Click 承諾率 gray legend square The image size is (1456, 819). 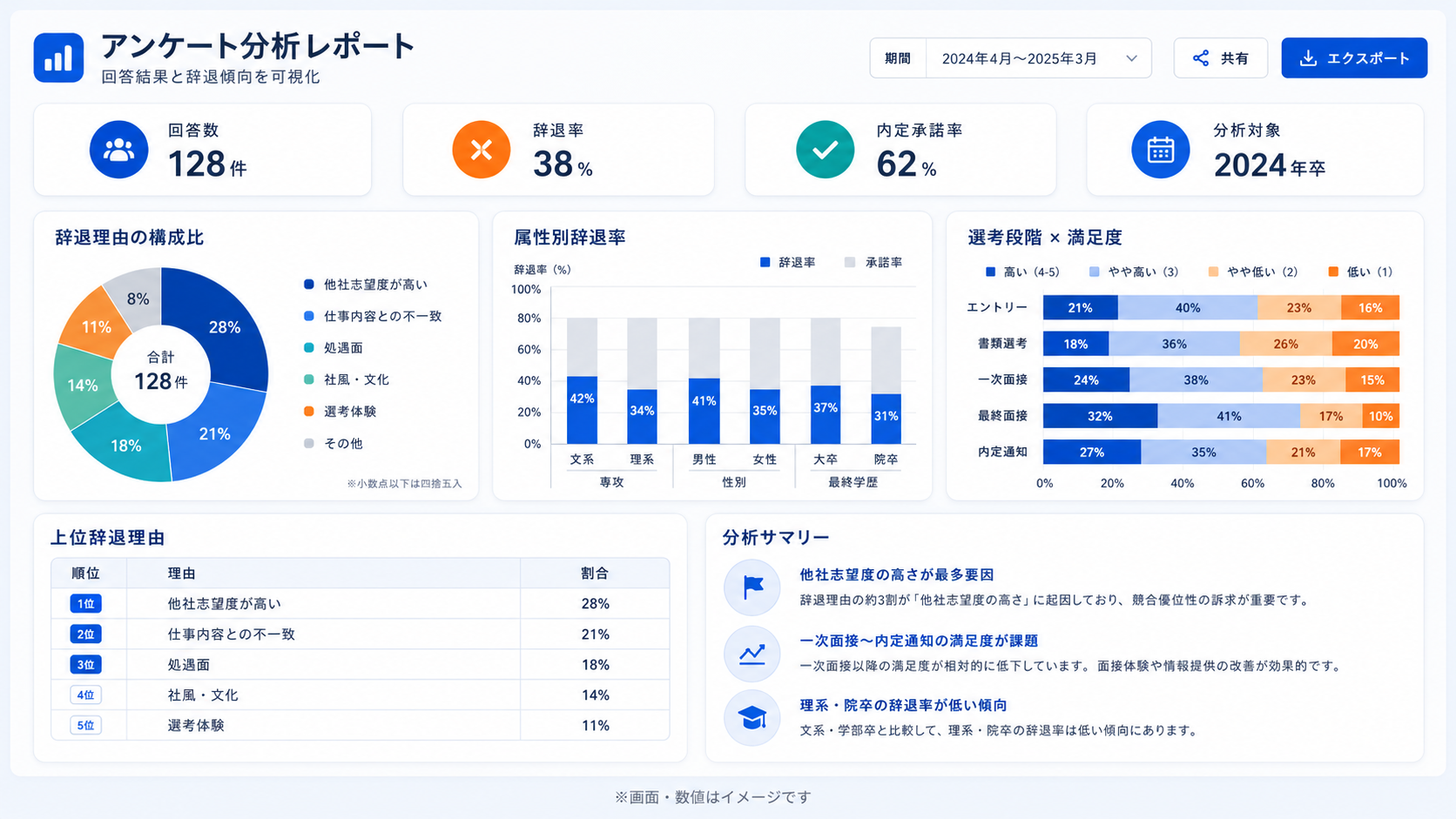(x=850, y=262)
